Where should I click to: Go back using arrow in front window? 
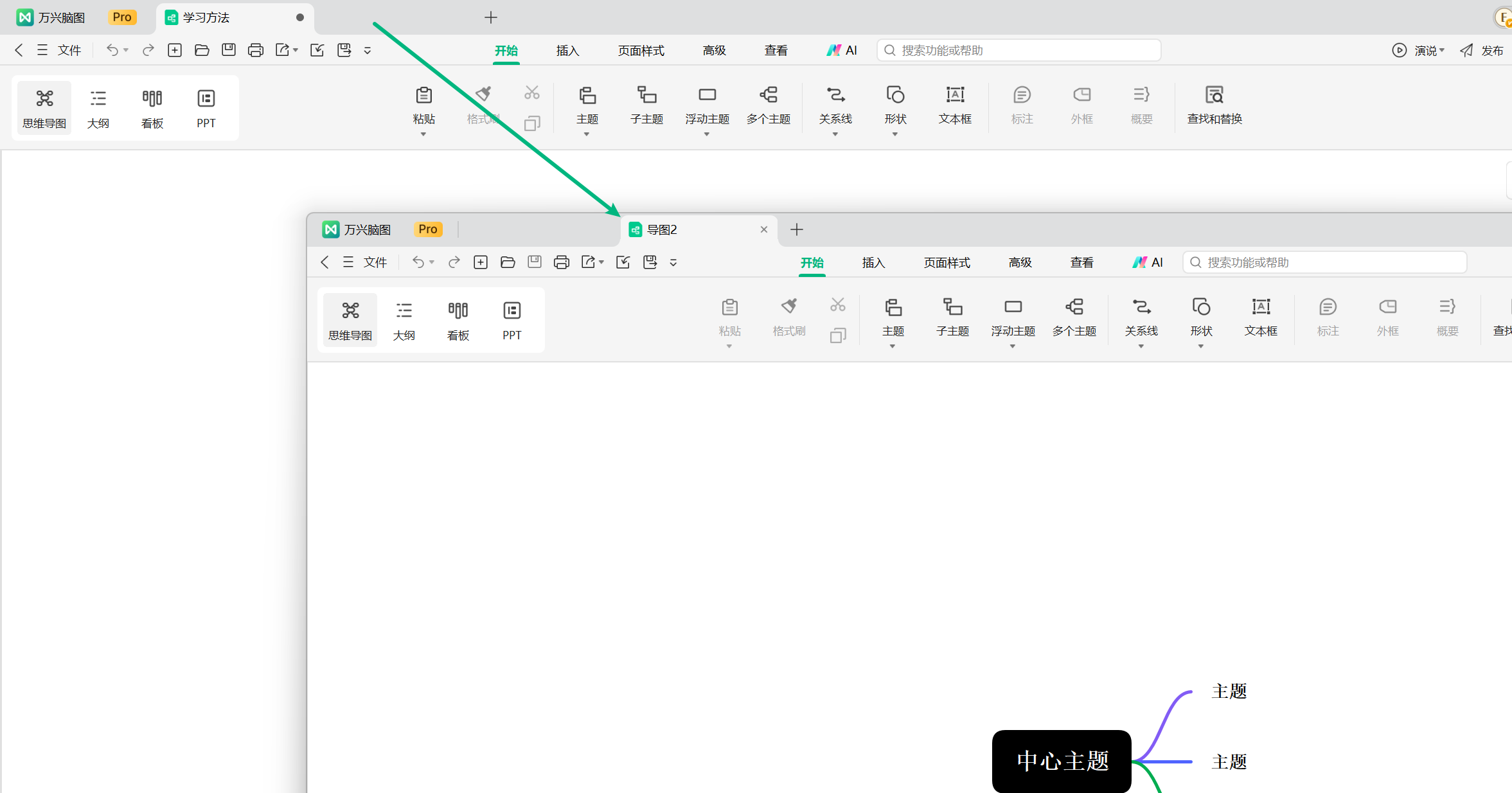point(325,262)
